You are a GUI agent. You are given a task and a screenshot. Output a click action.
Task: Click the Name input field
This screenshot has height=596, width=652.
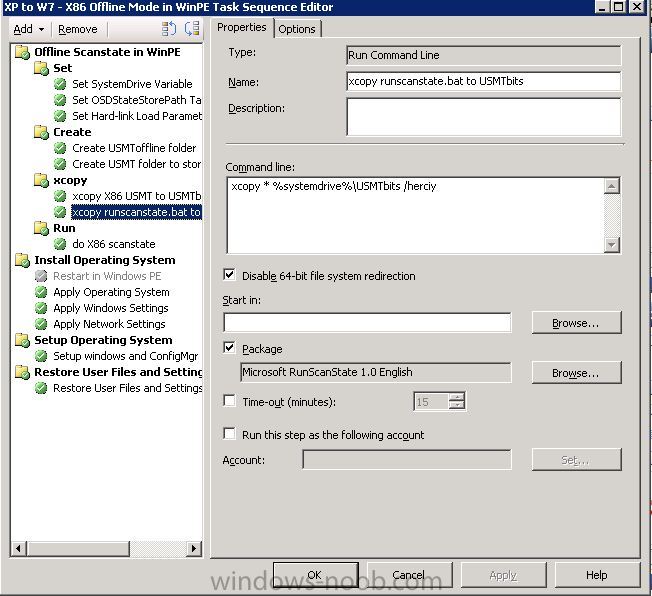(484, 81)
